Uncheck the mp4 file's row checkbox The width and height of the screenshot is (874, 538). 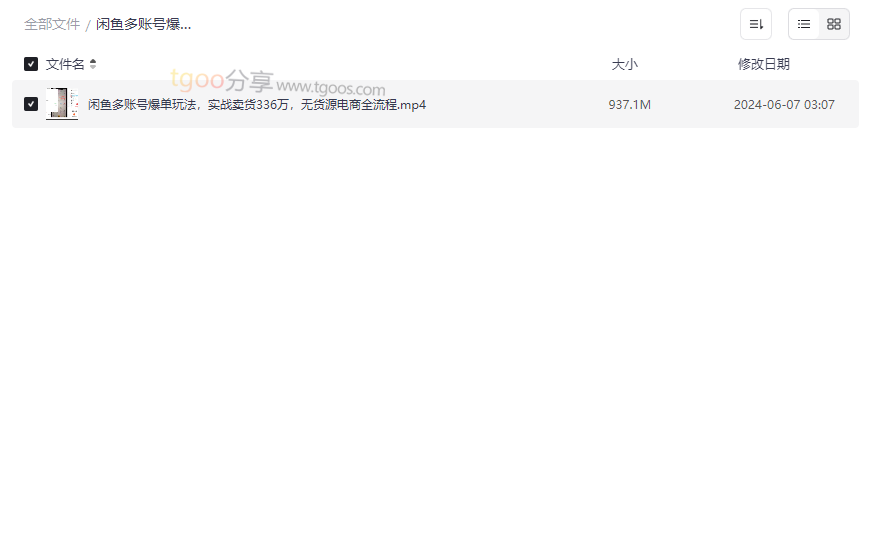(x=31, y=104)
